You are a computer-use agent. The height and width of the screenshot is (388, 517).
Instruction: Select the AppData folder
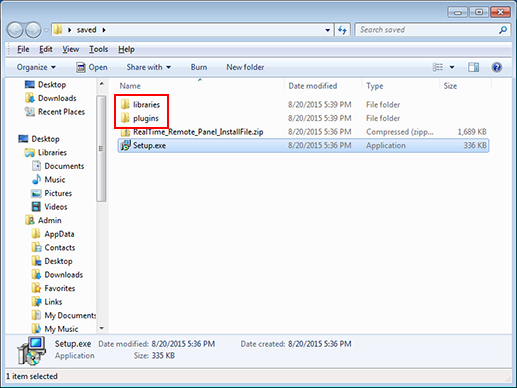[53, 234]
